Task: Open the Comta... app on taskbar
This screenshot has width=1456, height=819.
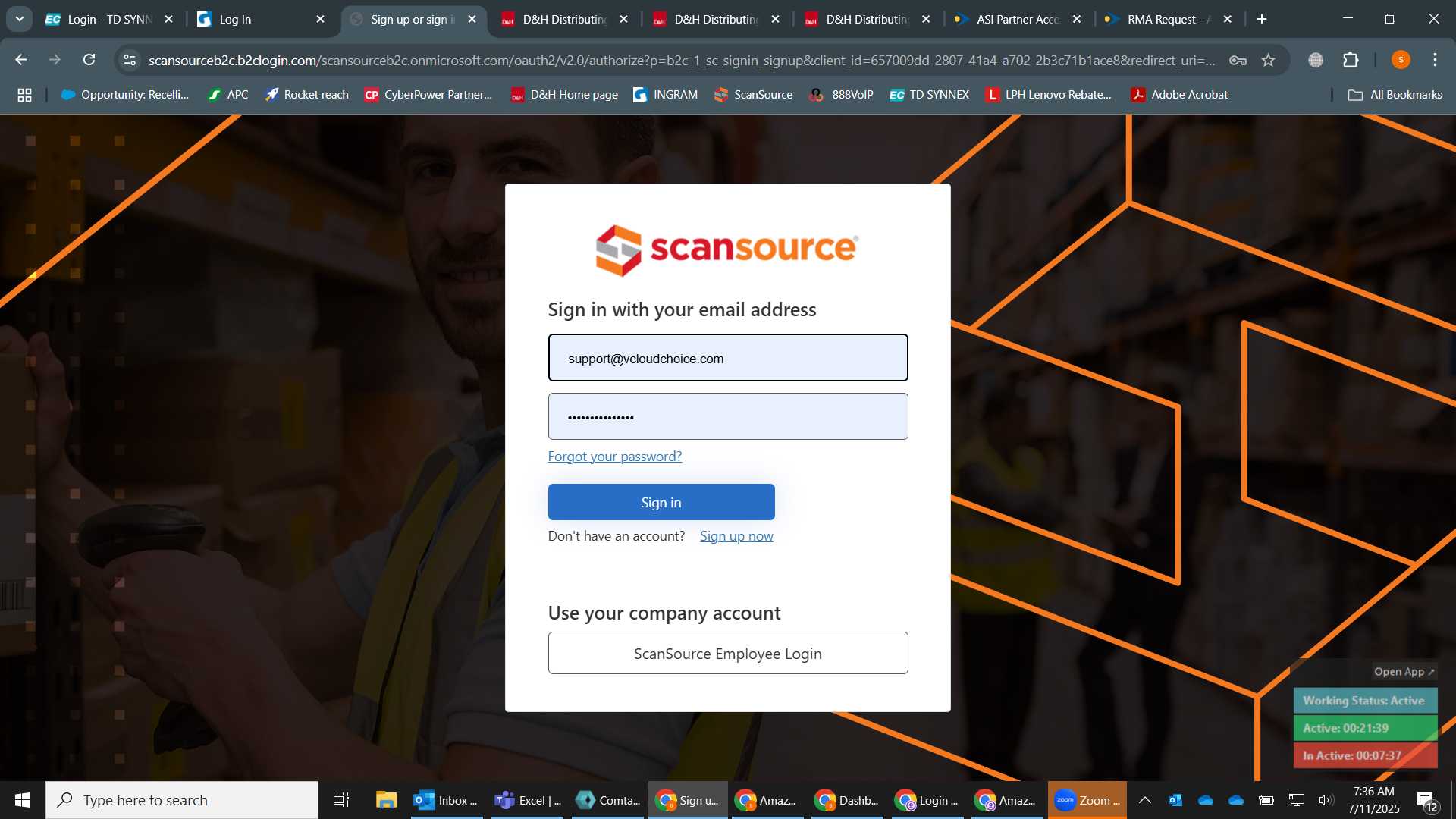Action: pos(608,800)
